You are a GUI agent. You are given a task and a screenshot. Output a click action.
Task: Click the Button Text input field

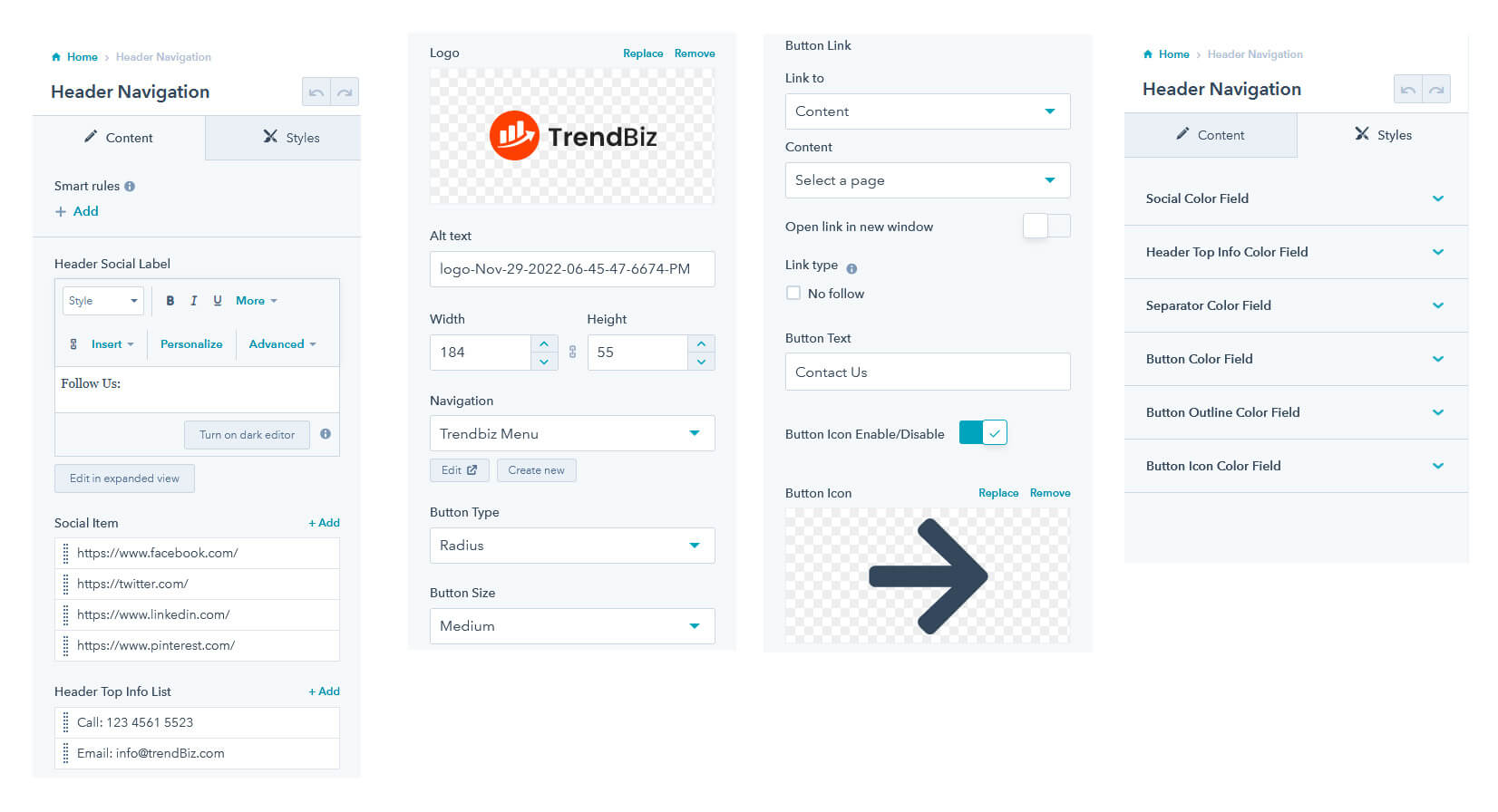coord(928,372)
